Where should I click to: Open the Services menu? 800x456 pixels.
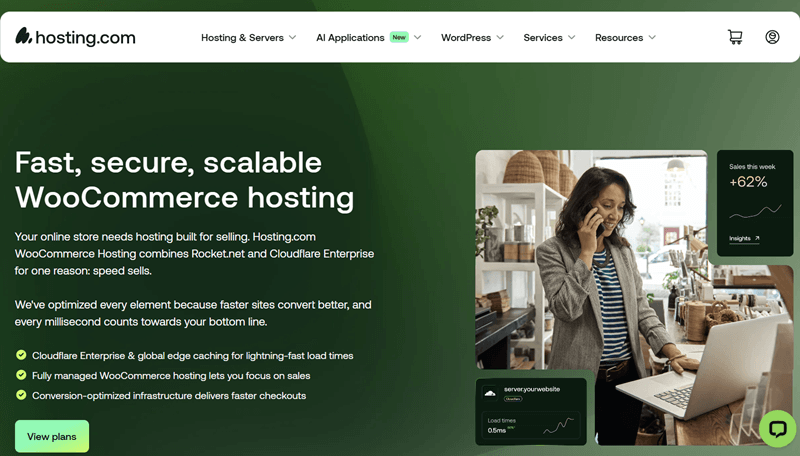point(549,37)
